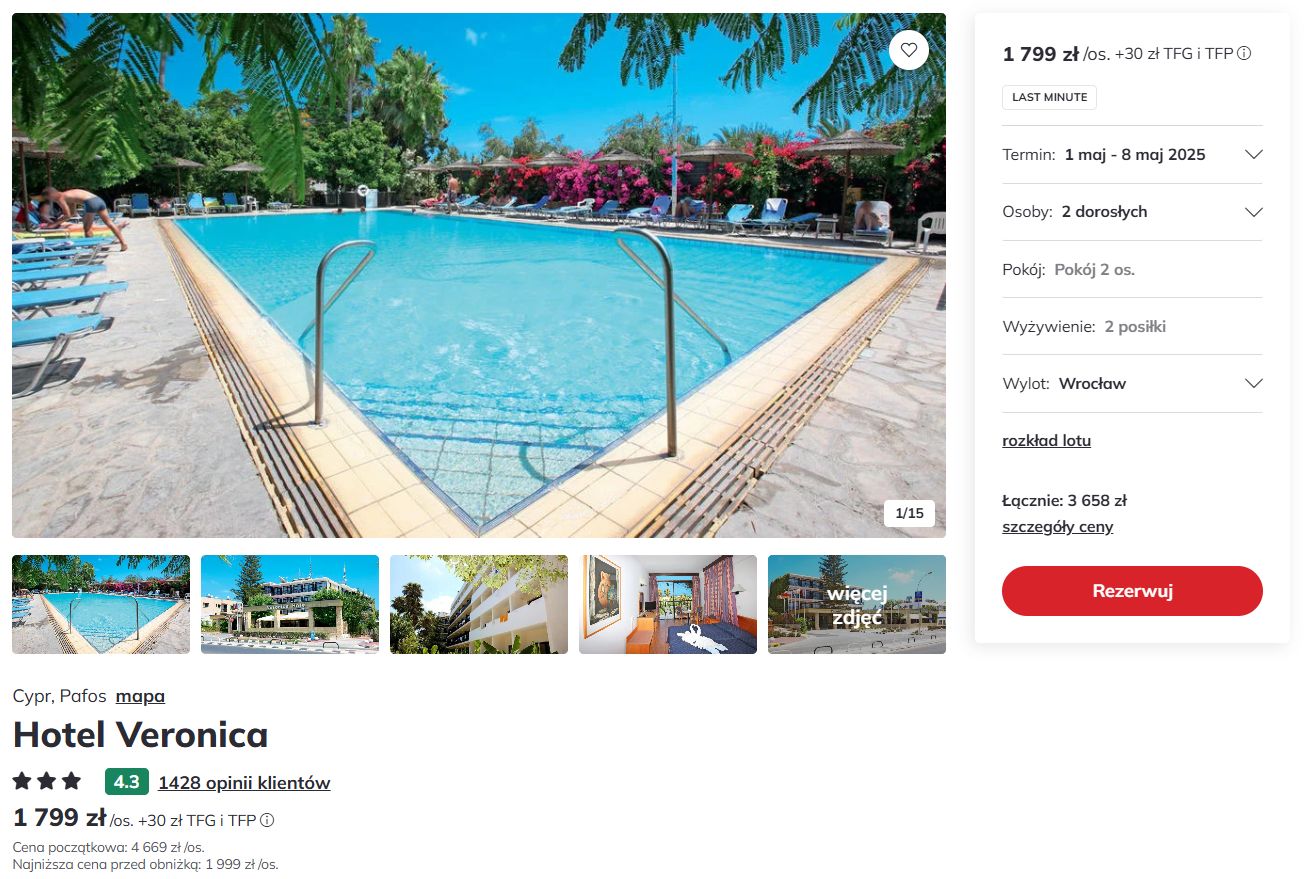Click the green 4.3 rating badge
Image resolution: width=1307 pixels, height=879 pixels.
[x=126, y=782]
